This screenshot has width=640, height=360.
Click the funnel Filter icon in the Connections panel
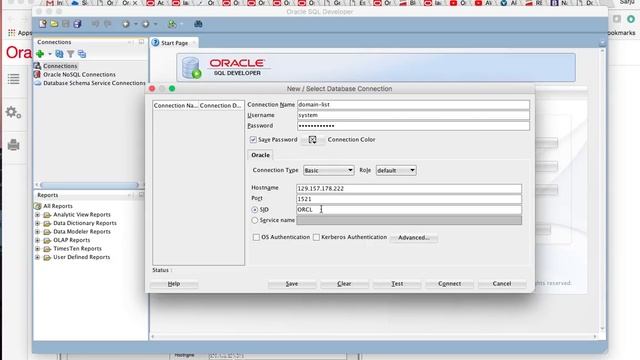[71, 54]
